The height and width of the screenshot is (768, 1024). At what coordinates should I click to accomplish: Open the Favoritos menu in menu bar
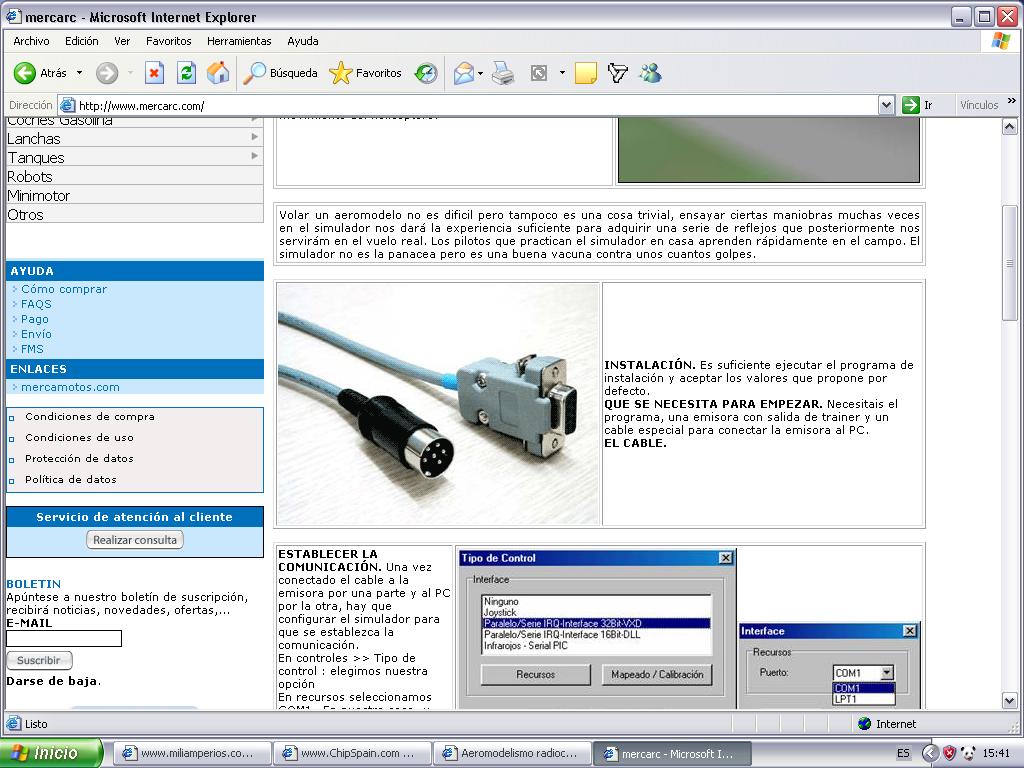(168, 41)
